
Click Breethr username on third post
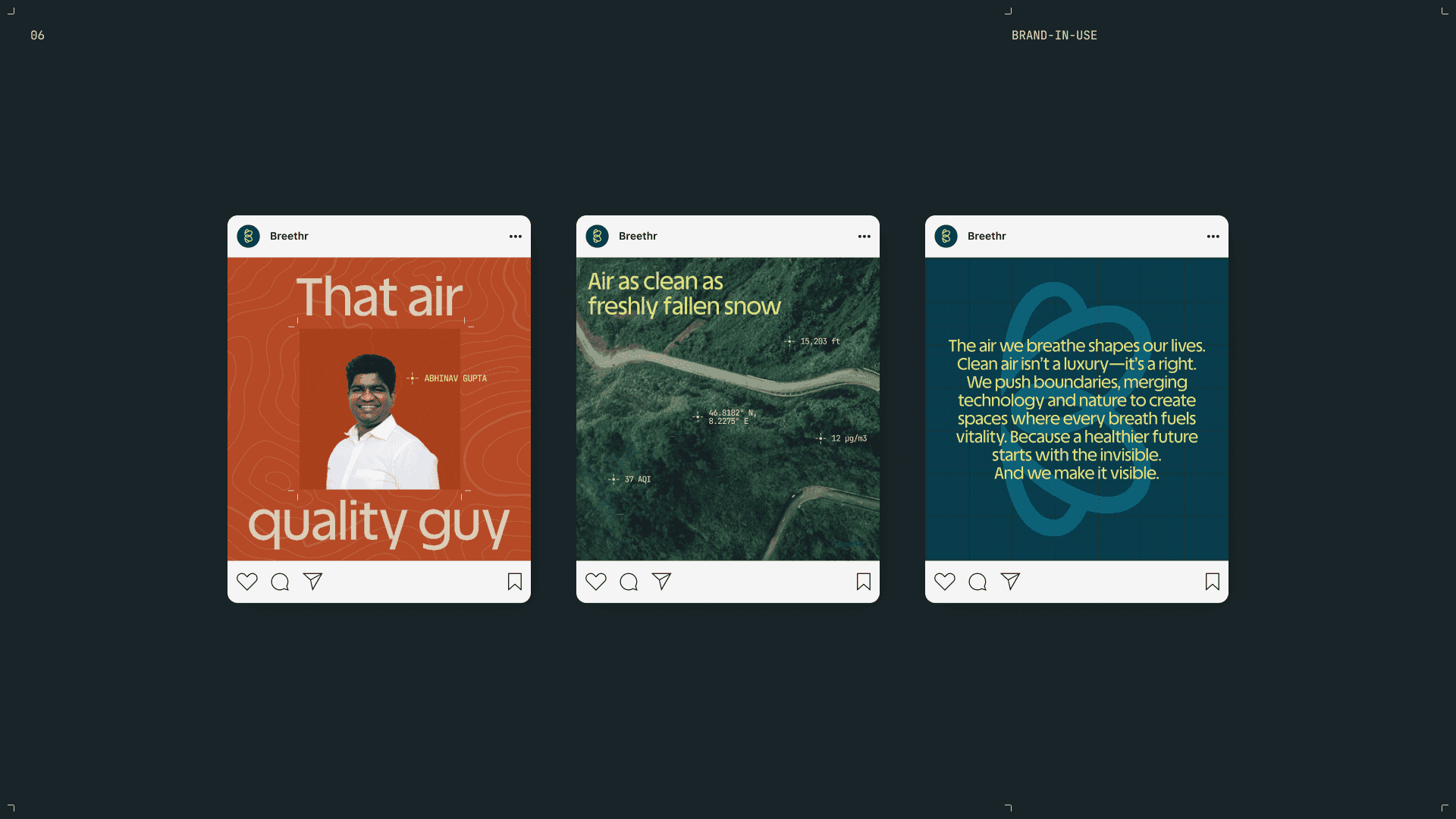click(987, 237)
